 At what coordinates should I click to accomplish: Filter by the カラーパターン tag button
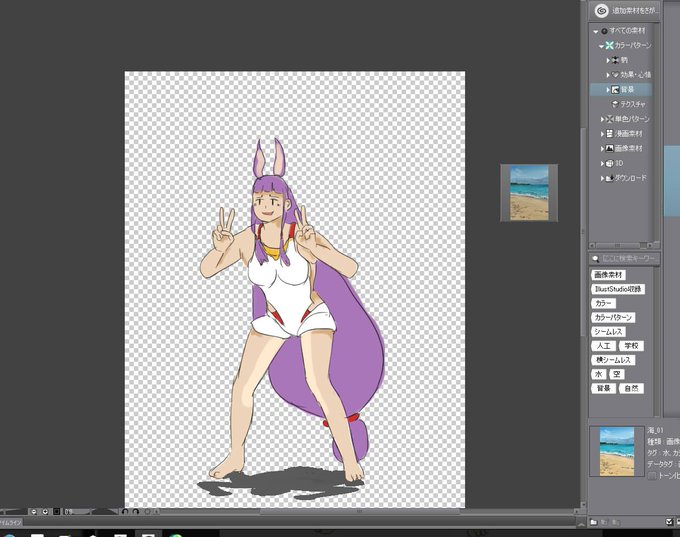(x=613, y=318)
